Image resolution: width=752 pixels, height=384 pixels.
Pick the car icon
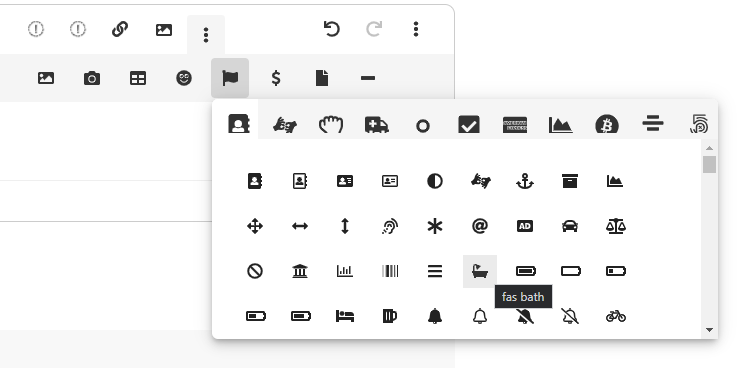[570, 226]
